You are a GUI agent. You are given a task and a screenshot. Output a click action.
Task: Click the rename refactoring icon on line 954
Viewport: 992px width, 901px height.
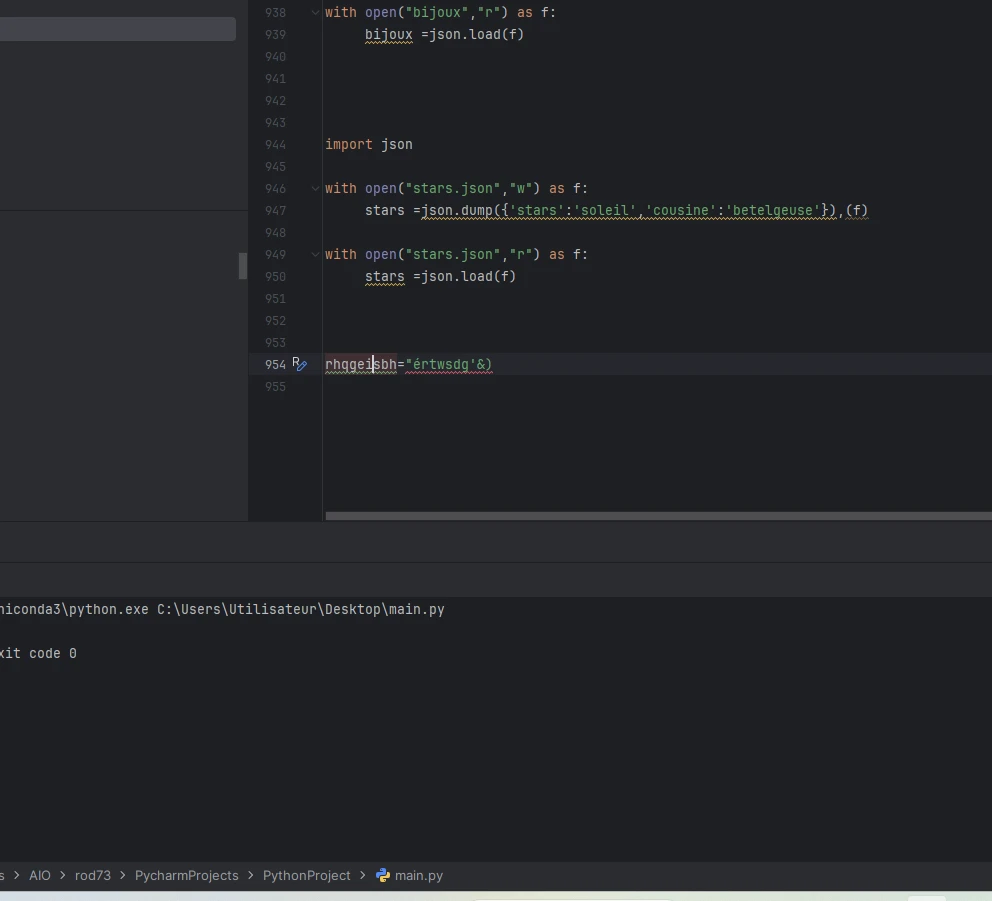click(x=298, y=364)
